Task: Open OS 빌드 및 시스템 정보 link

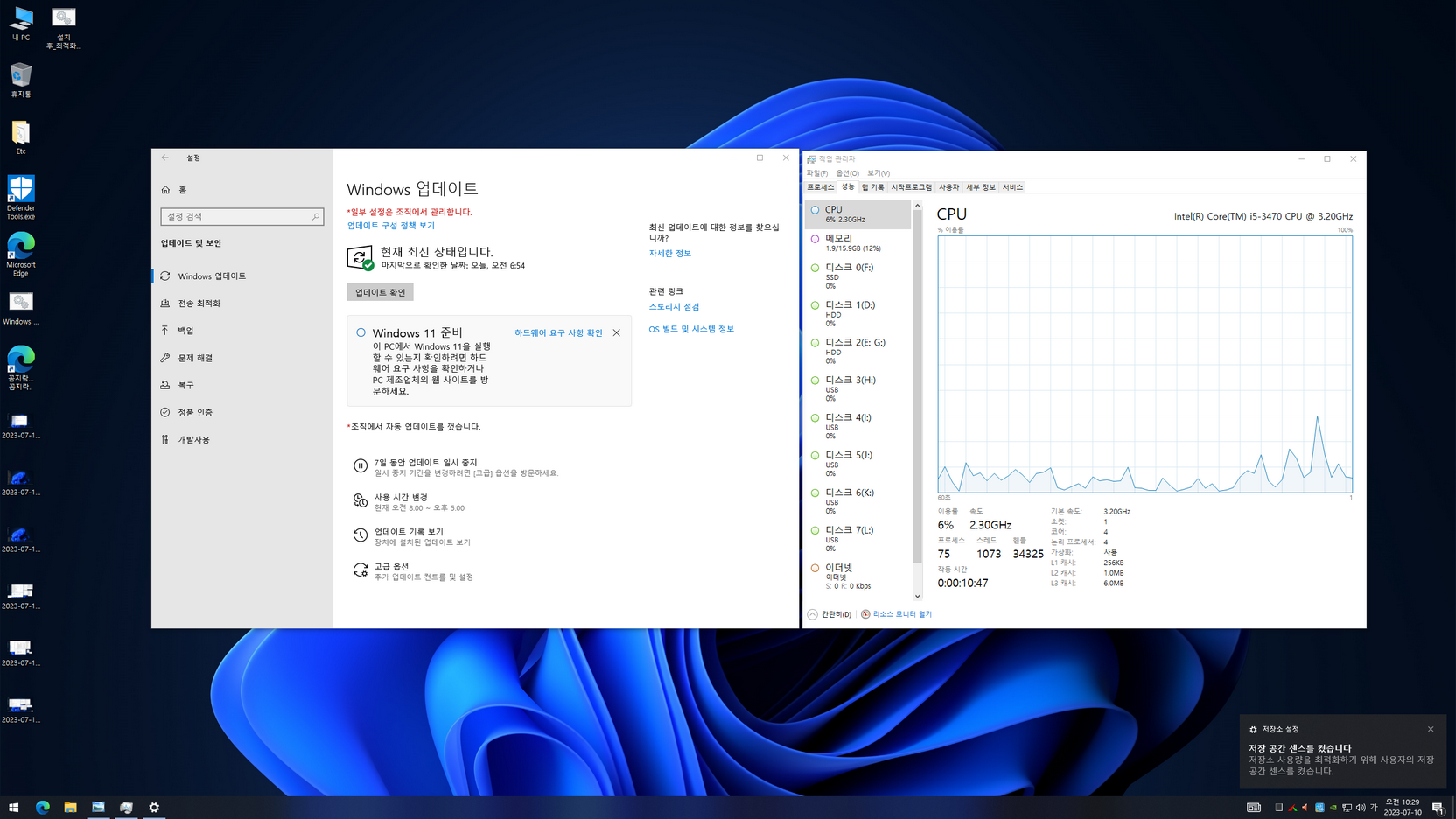Action: point(691,329)
